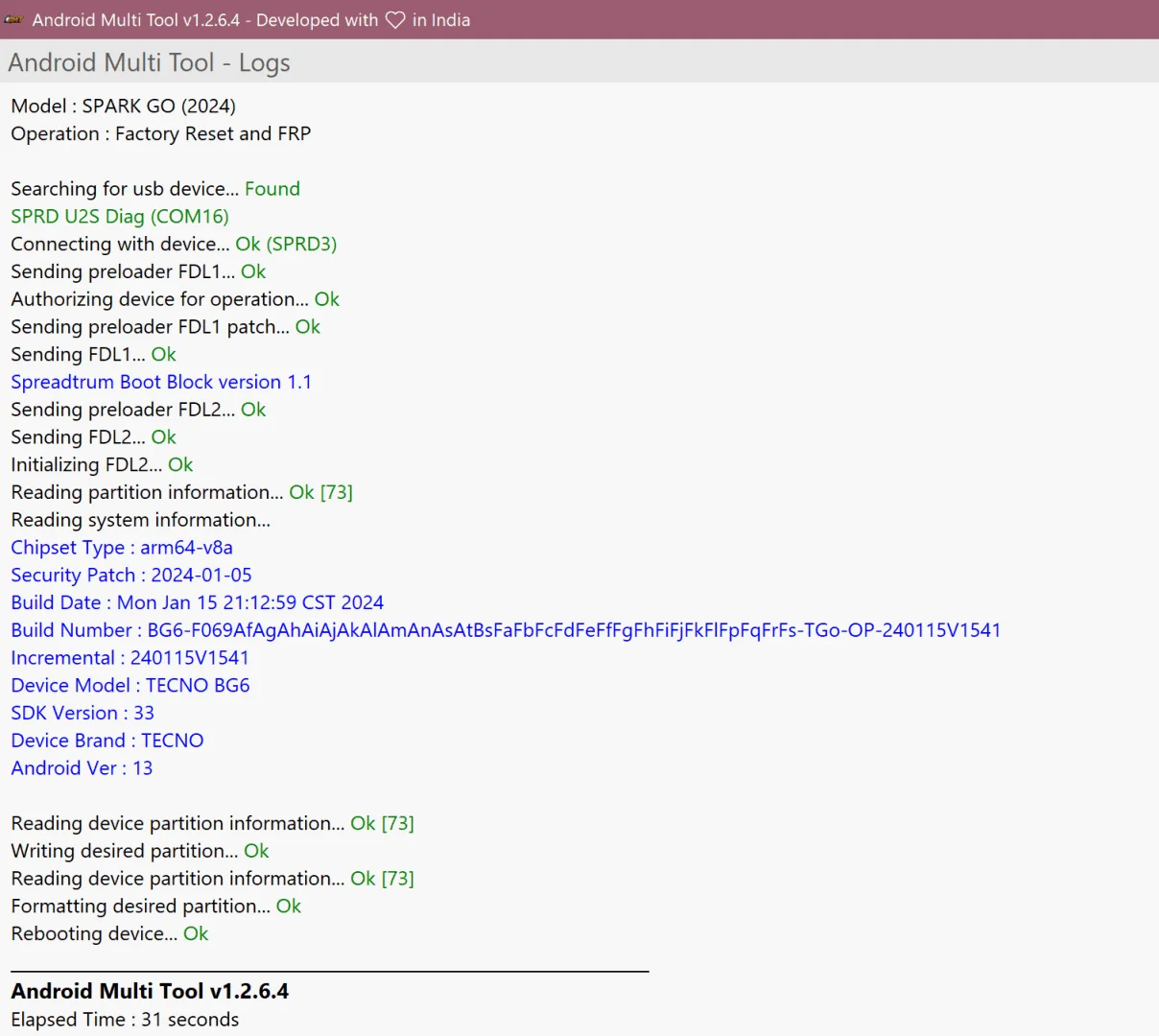Viewport: 1159px width, 1036px height.
Task: Select 'Android Ver : 13' entry
Action: click(x=82, y=768)
